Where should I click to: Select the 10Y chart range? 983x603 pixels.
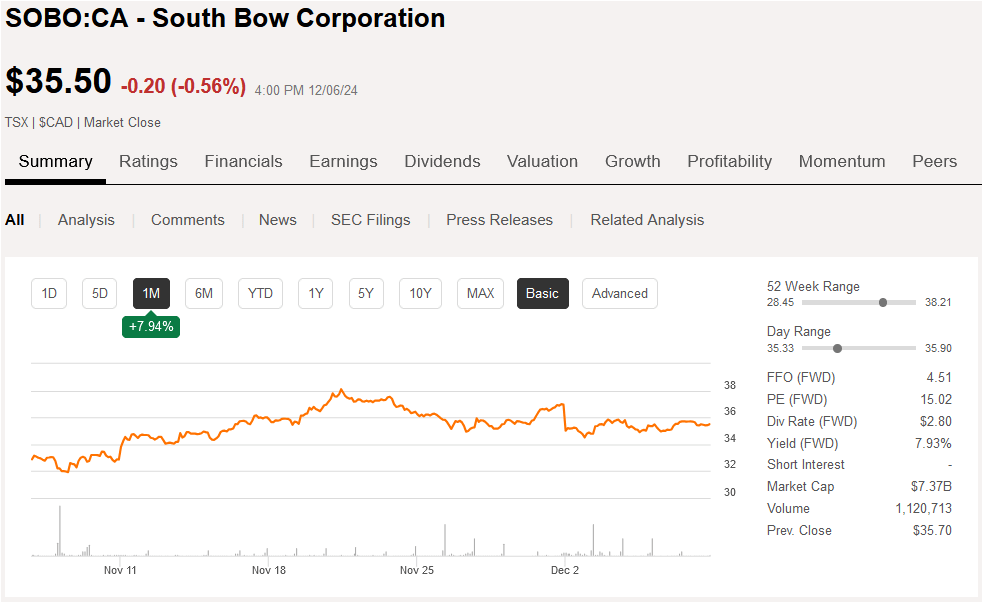419,293
